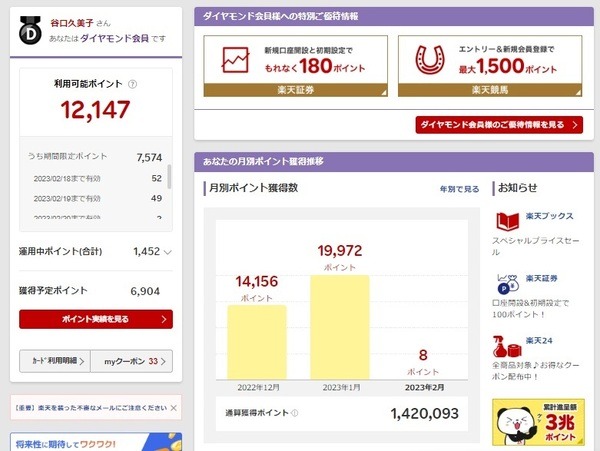Click the 2023/02/19まで有効 row
This screenshot has height=451, width=600.
point(98,199)
